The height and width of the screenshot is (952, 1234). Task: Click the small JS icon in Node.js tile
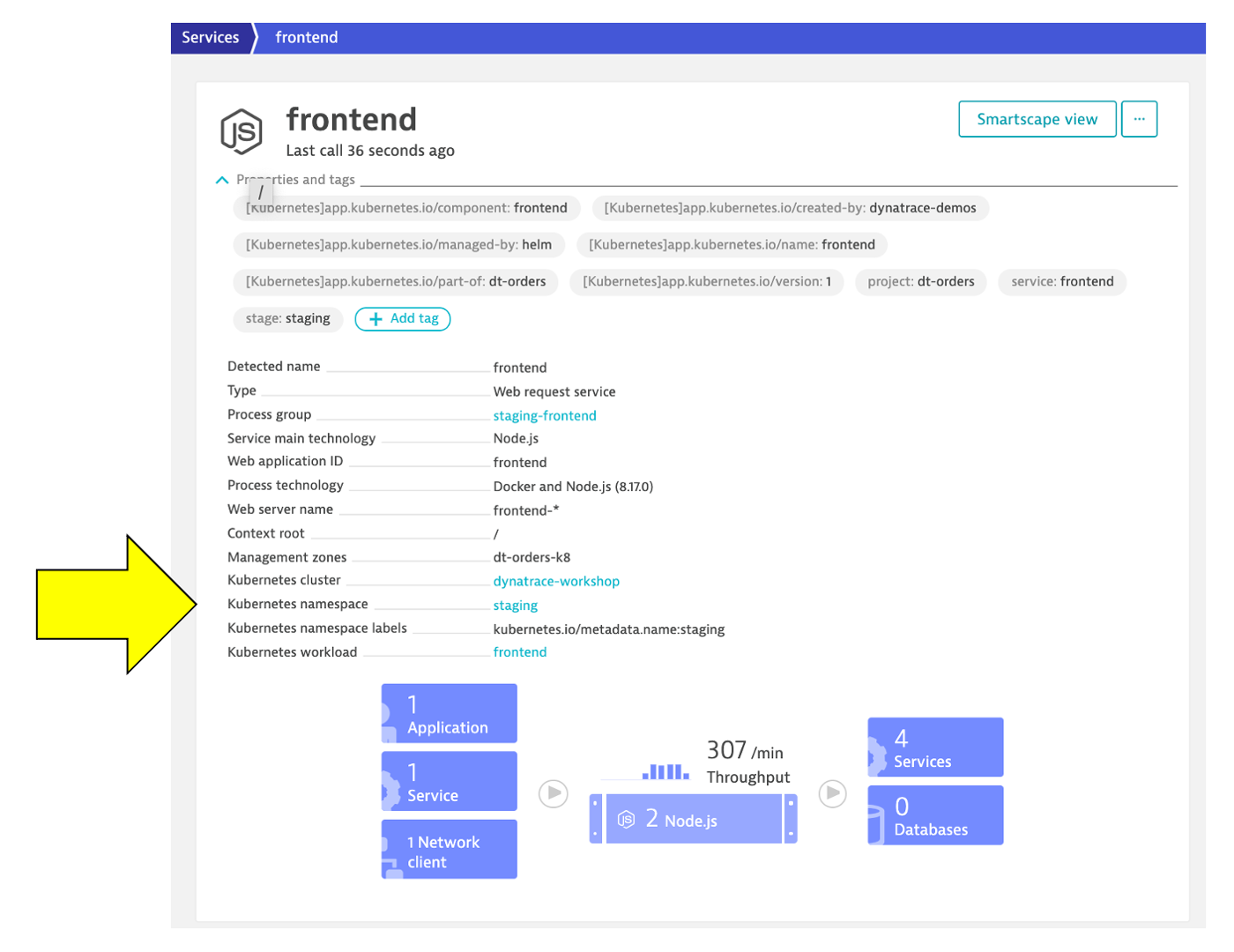pyautogui.click(x=626, y=820)
